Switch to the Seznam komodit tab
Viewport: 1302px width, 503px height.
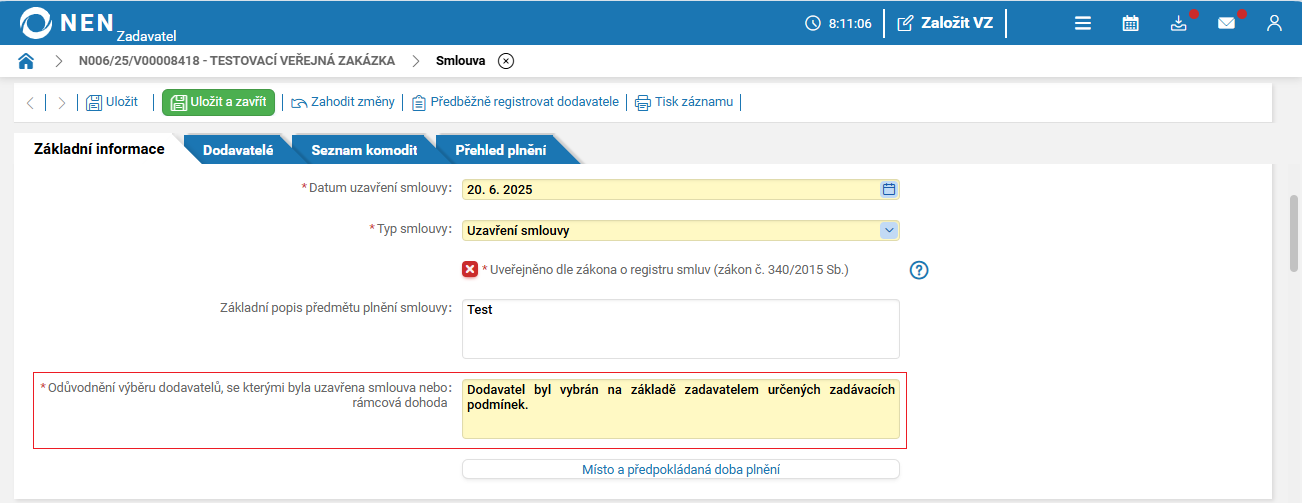click(364, 150)
